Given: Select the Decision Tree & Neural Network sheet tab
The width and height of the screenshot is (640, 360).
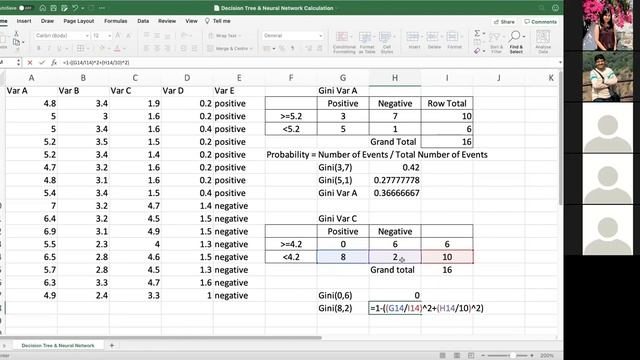Looking at the screenshot, I should 58,345.
